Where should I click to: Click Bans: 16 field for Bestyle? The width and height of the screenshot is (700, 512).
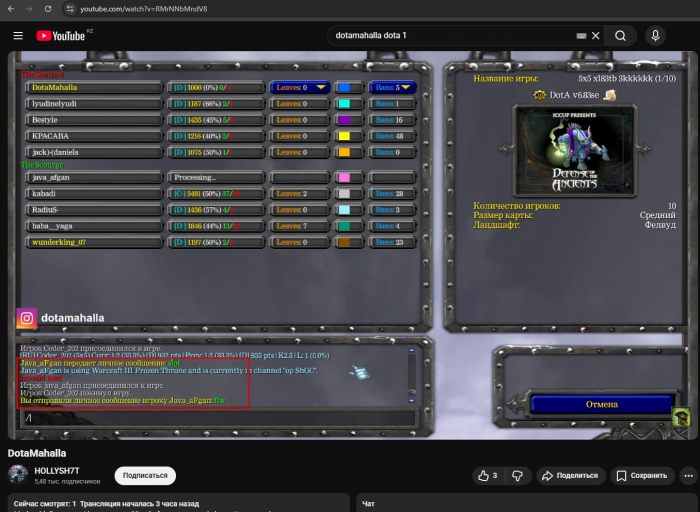[x=392, y=120]
